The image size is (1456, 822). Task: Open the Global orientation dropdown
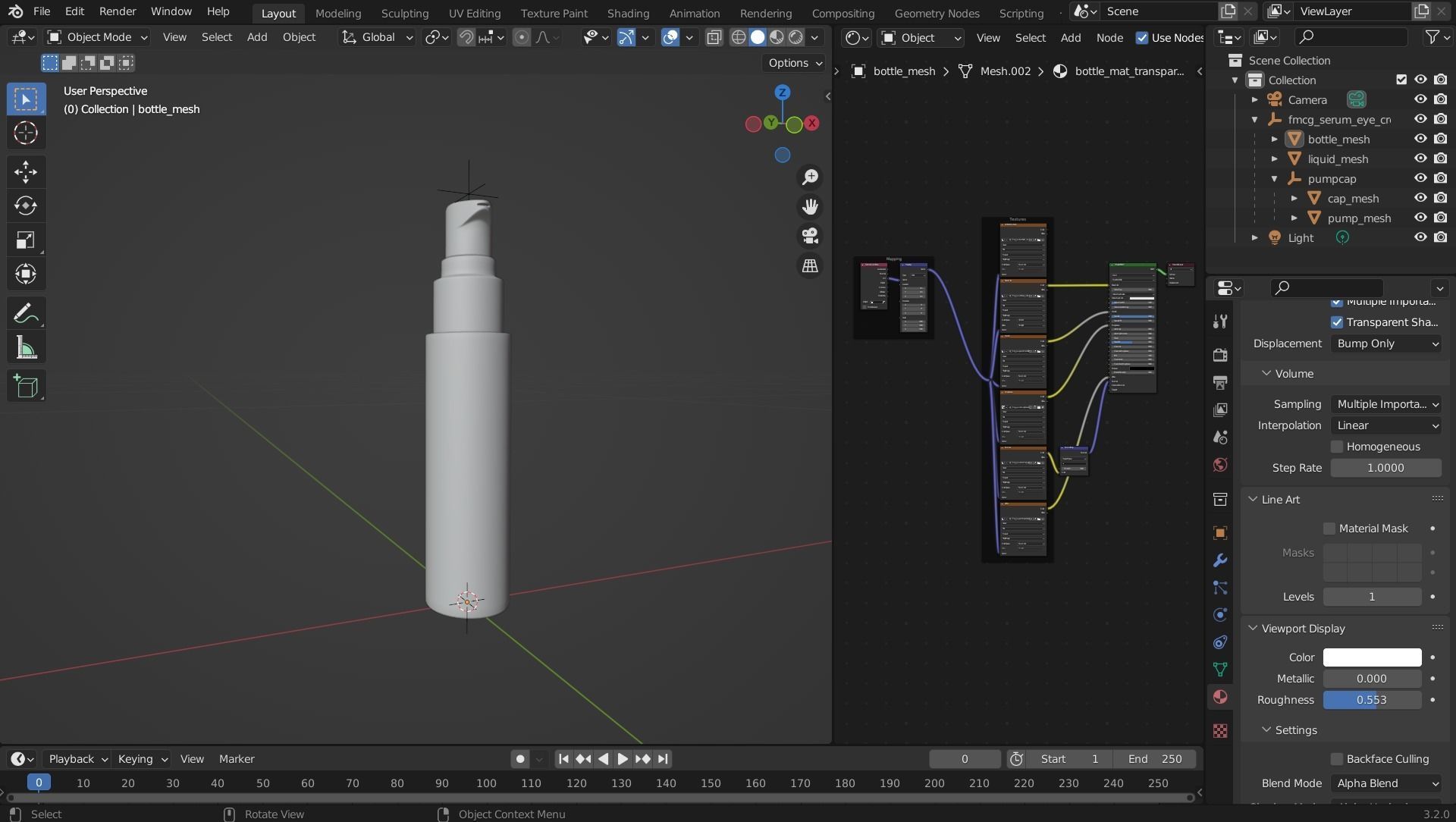[x=377, y=37]
